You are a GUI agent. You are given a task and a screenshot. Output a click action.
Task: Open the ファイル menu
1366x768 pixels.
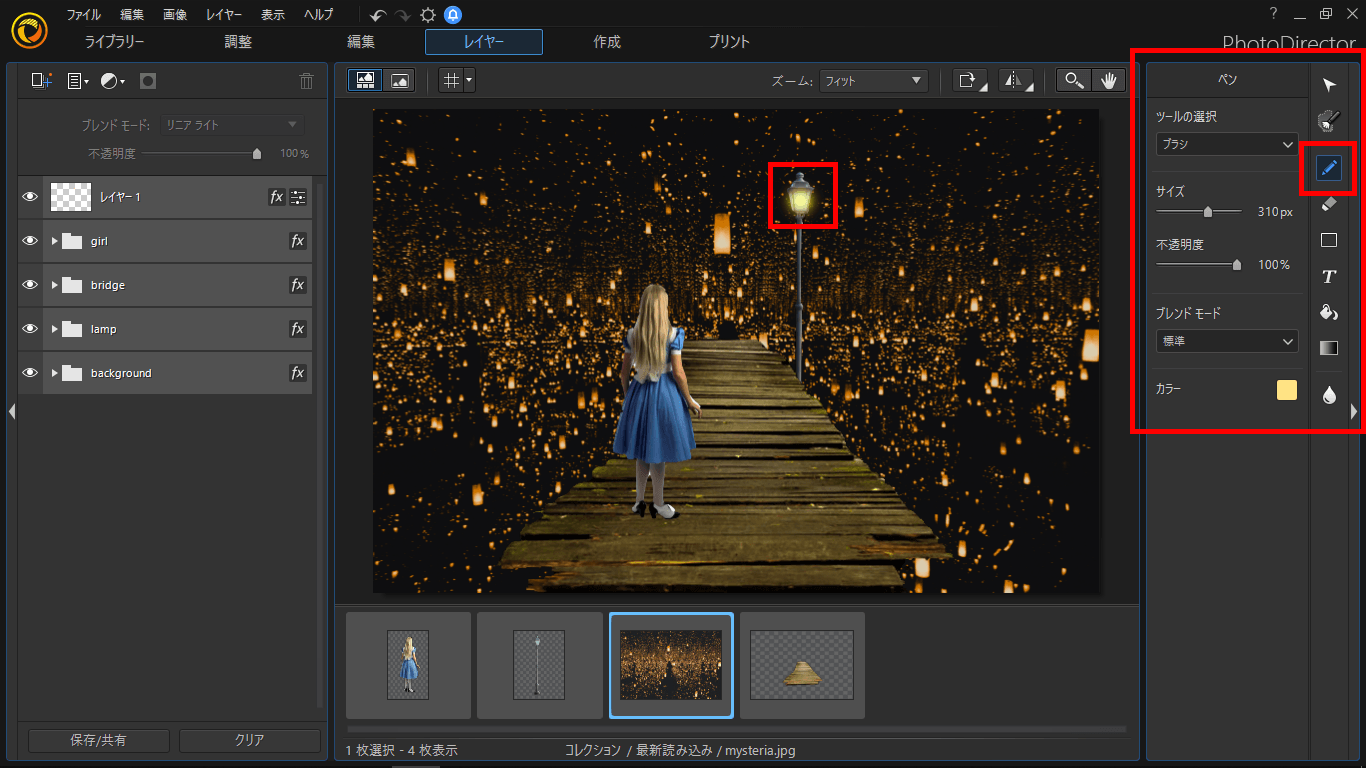click(x=84, y=15)
